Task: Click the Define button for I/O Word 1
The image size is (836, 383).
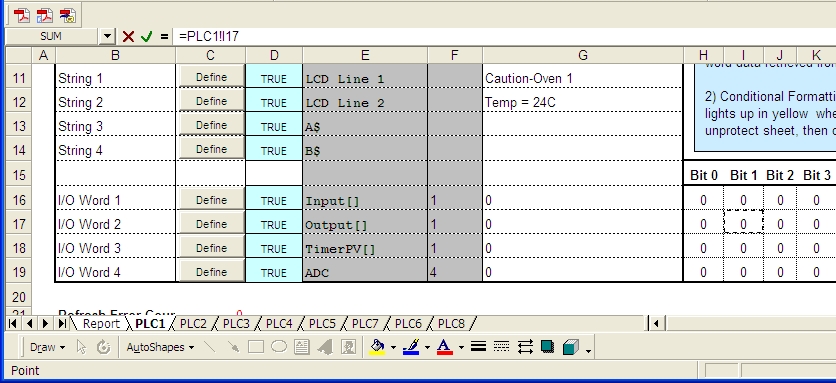Action: 211,200
